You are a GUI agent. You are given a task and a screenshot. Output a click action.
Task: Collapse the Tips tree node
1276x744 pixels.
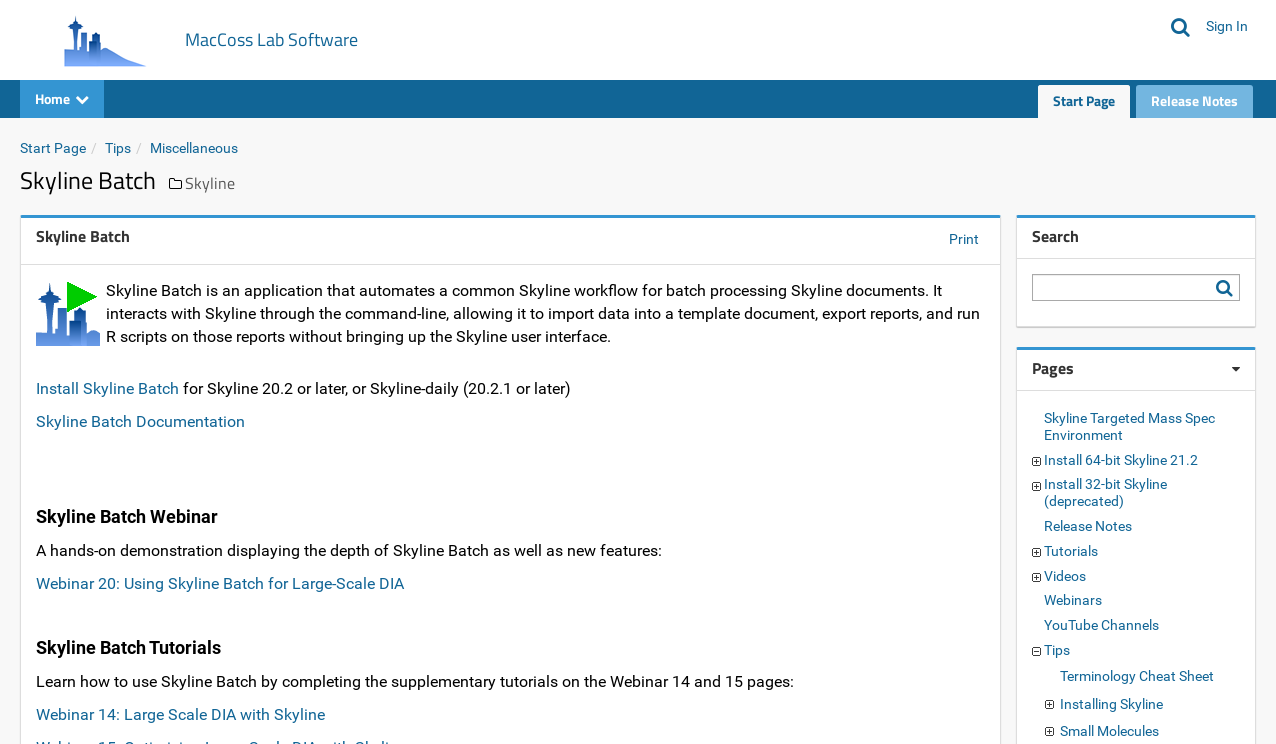point(1036,651)
